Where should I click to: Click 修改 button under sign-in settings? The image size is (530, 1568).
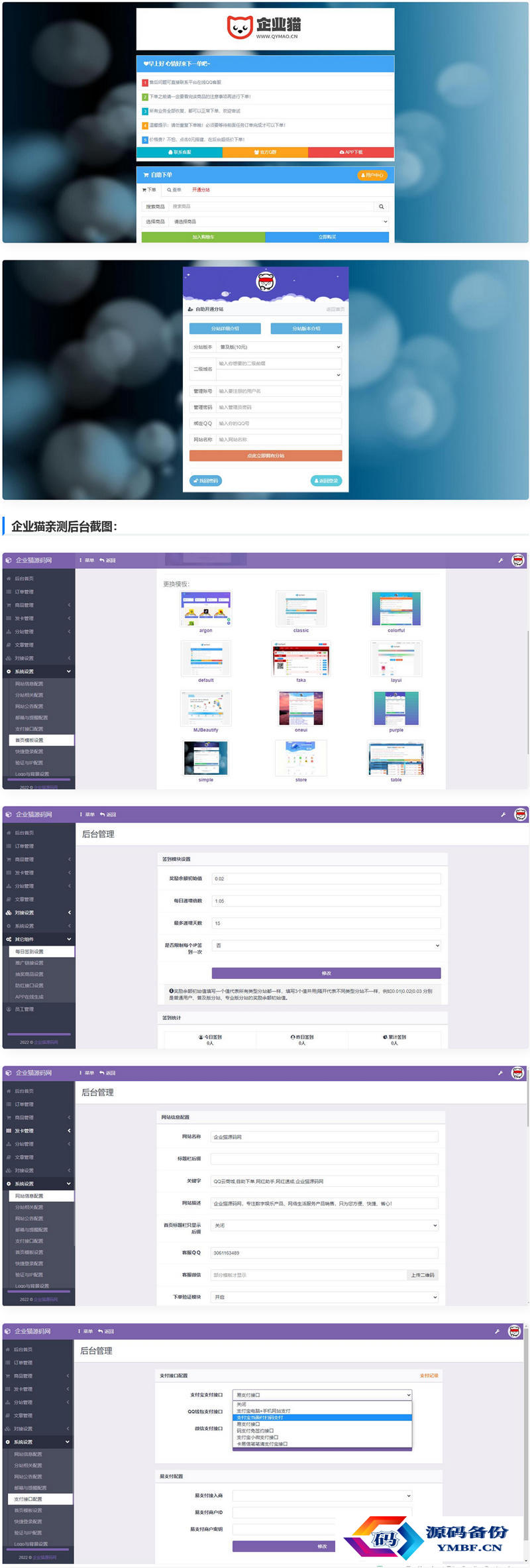[x=326, y=974]
